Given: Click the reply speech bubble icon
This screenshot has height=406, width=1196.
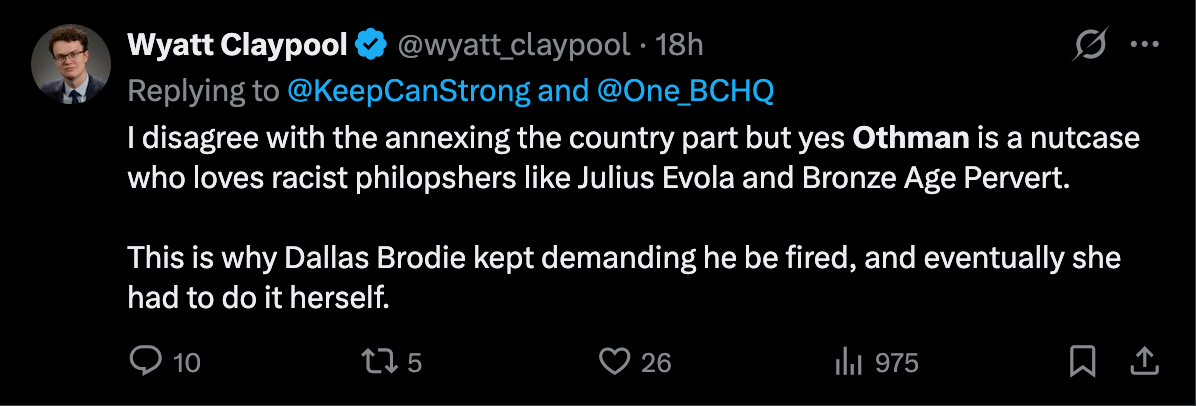Looking at the screenshot, I should coord(146,361).
